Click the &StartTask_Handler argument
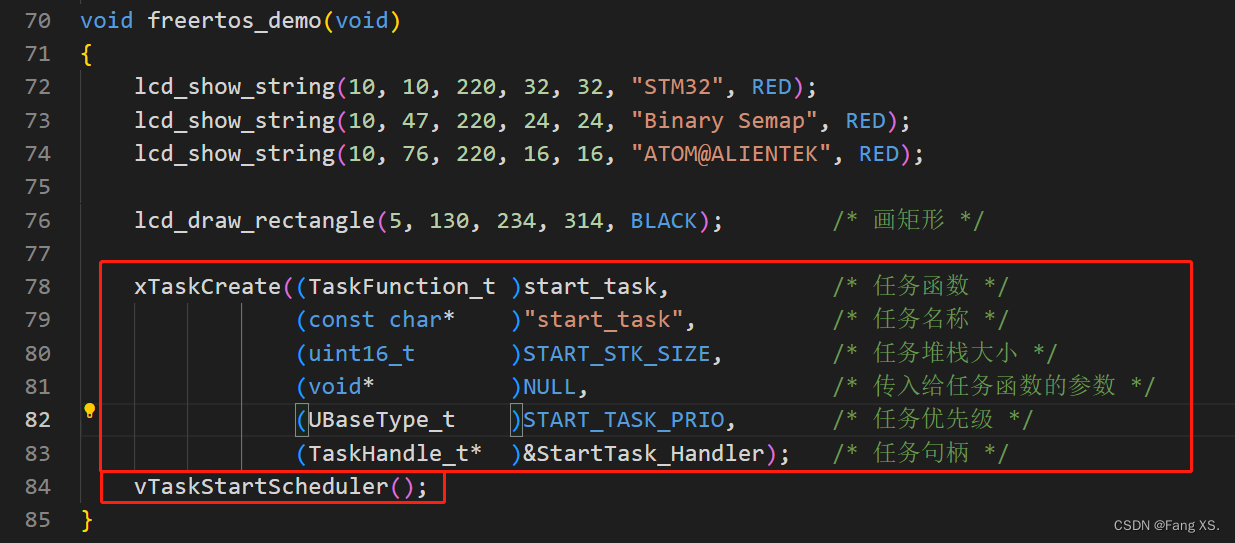The height and width of the screenshot is (543, 1235). click(643, 454)
